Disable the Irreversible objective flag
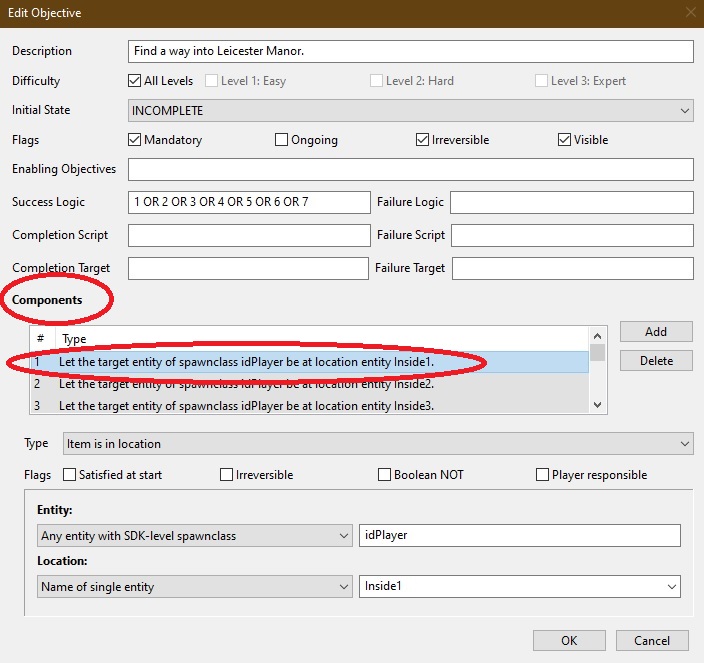Screen dimensions: 704x663 click(x=423, y=140)
